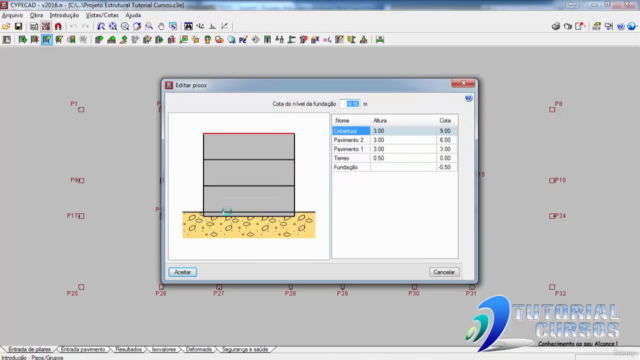640x360 pixels.
Task: Click the Cancelar button
Action: click(x=444, y=272)
